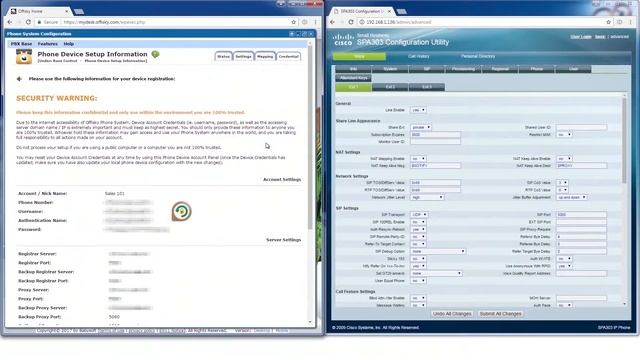Viewport: 640px width, 360px height.
Task: Open the Personal Directory tab
Action: [x=478, y=56]
